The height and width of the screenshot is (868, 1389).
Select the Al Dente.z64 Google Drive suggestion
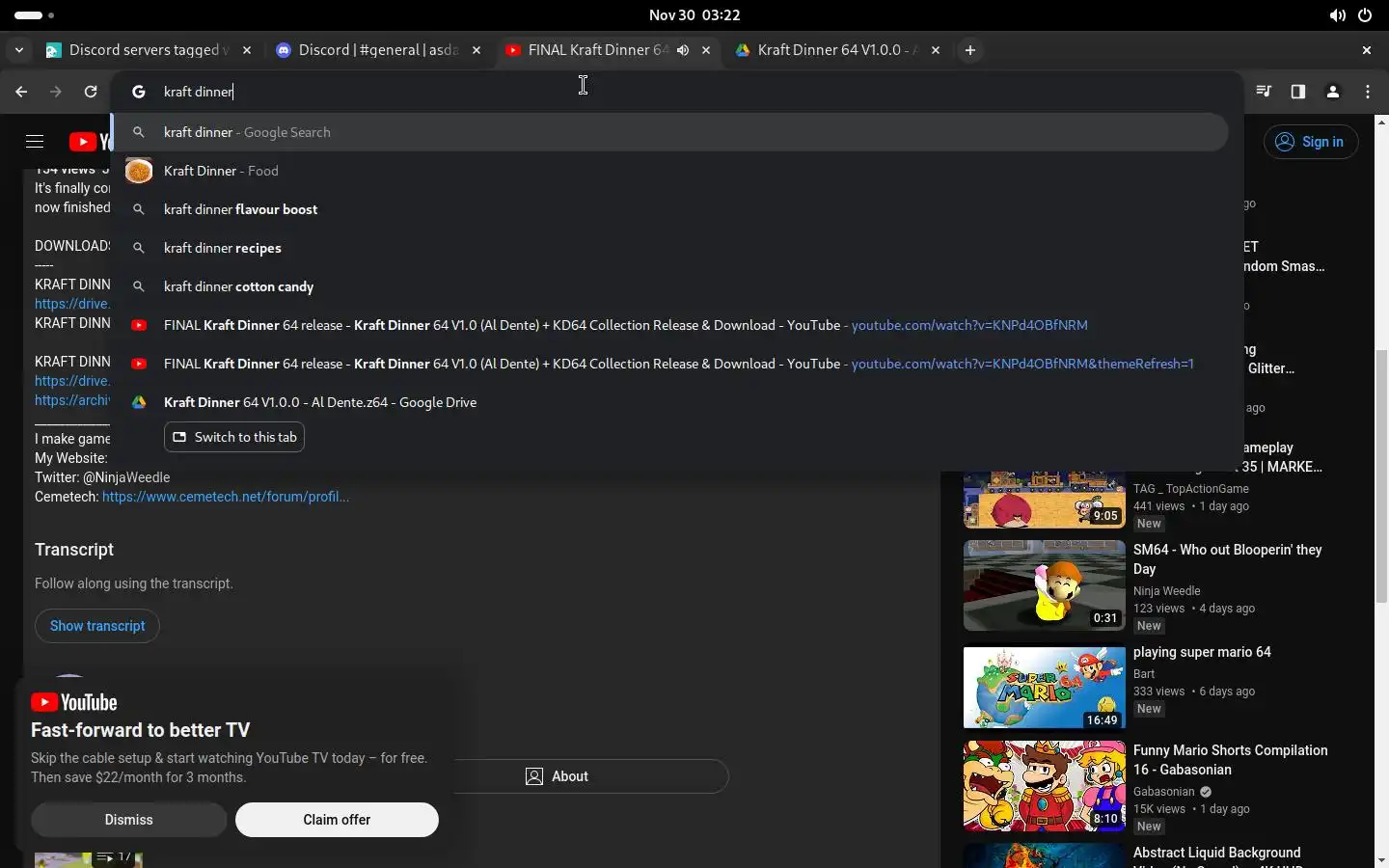(x=669, y=402)
